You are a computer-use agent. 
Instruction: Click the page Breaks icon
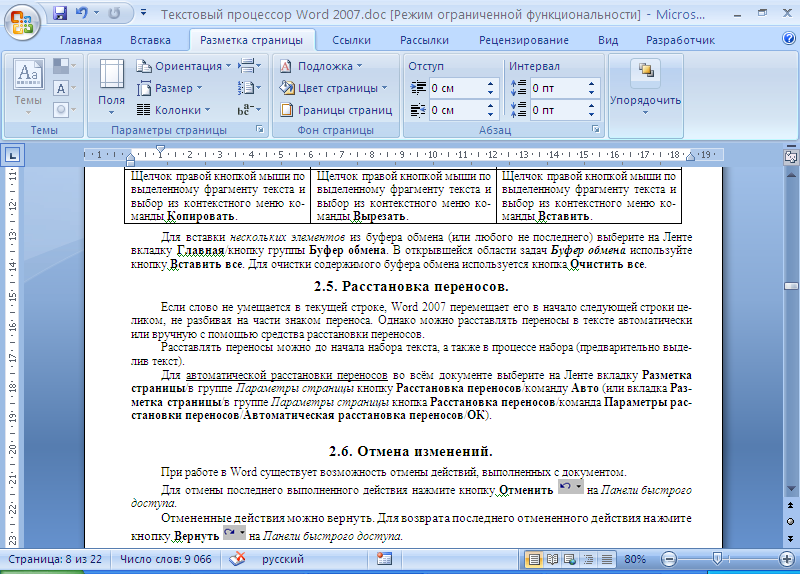tap(249, 66)
